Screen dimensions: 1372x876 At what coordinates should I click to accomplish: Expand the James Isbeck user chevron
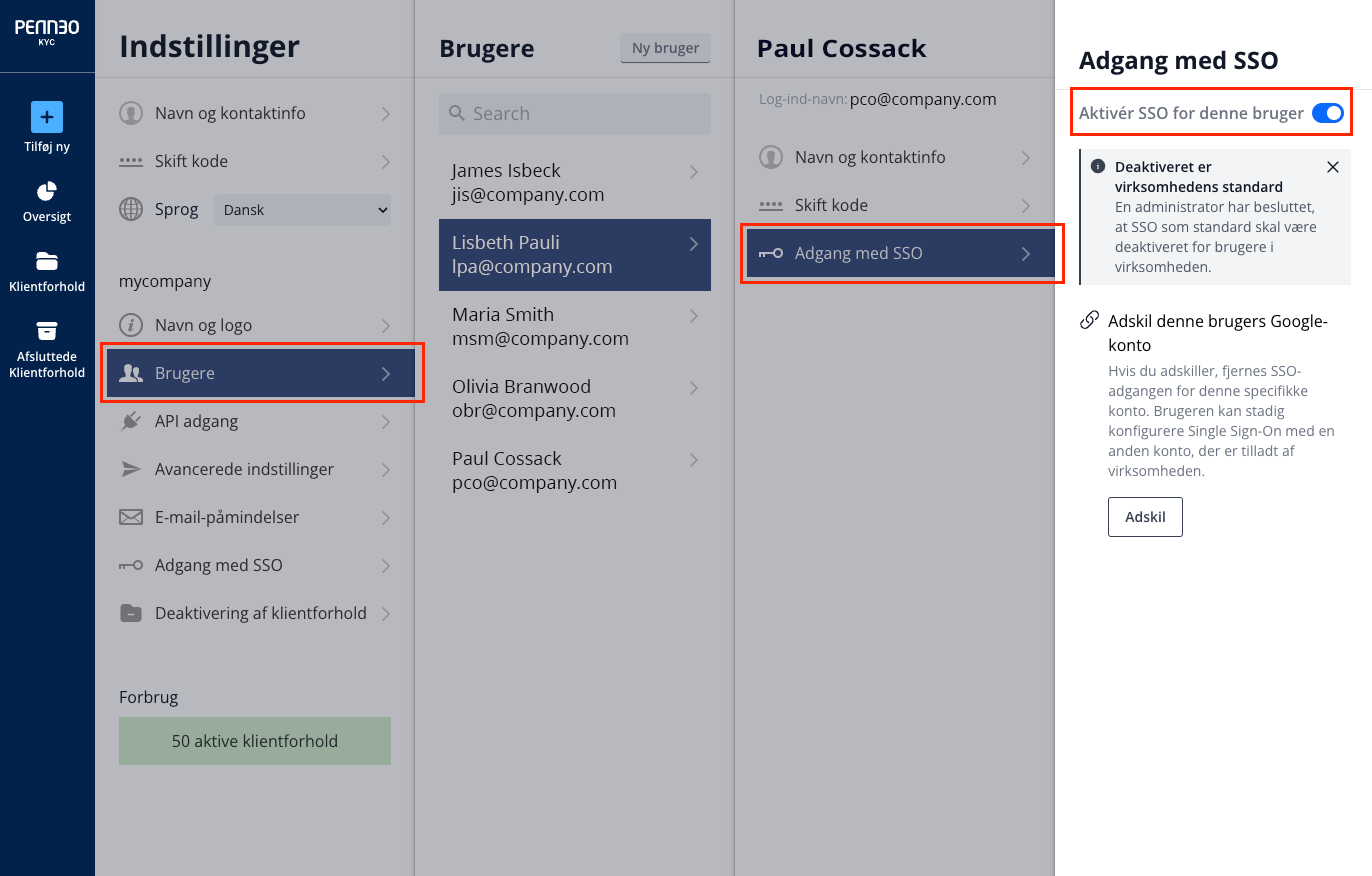[694, 172]
